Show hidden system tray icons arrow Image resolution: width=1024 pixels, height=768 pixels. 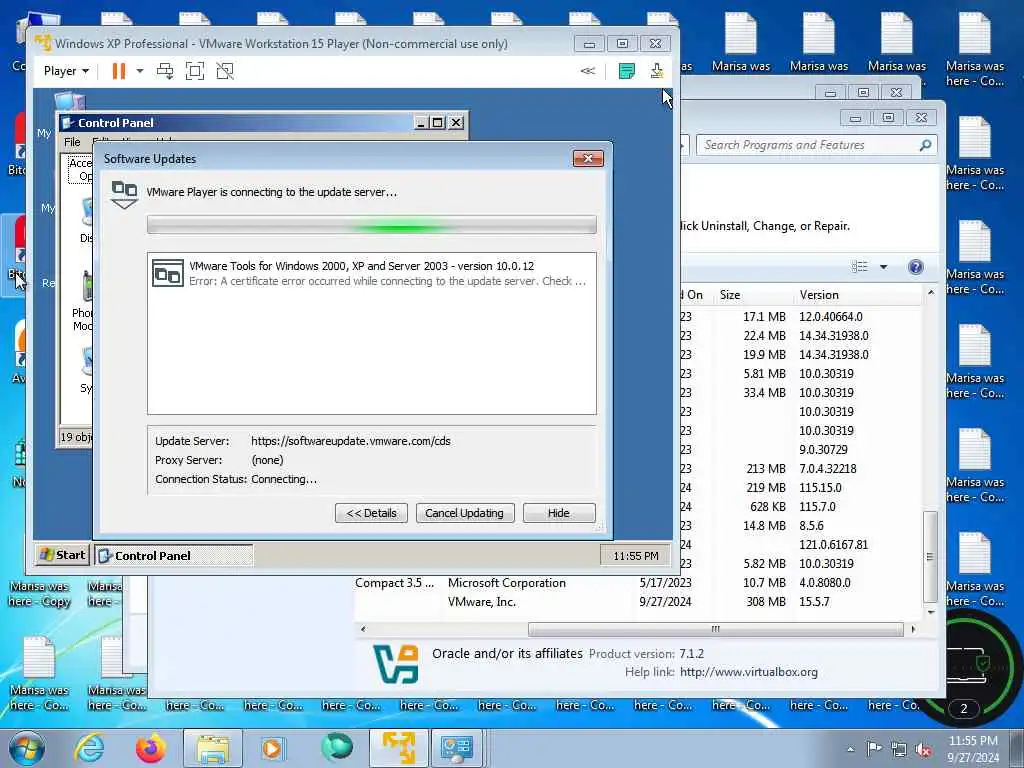tap(850, 749)
